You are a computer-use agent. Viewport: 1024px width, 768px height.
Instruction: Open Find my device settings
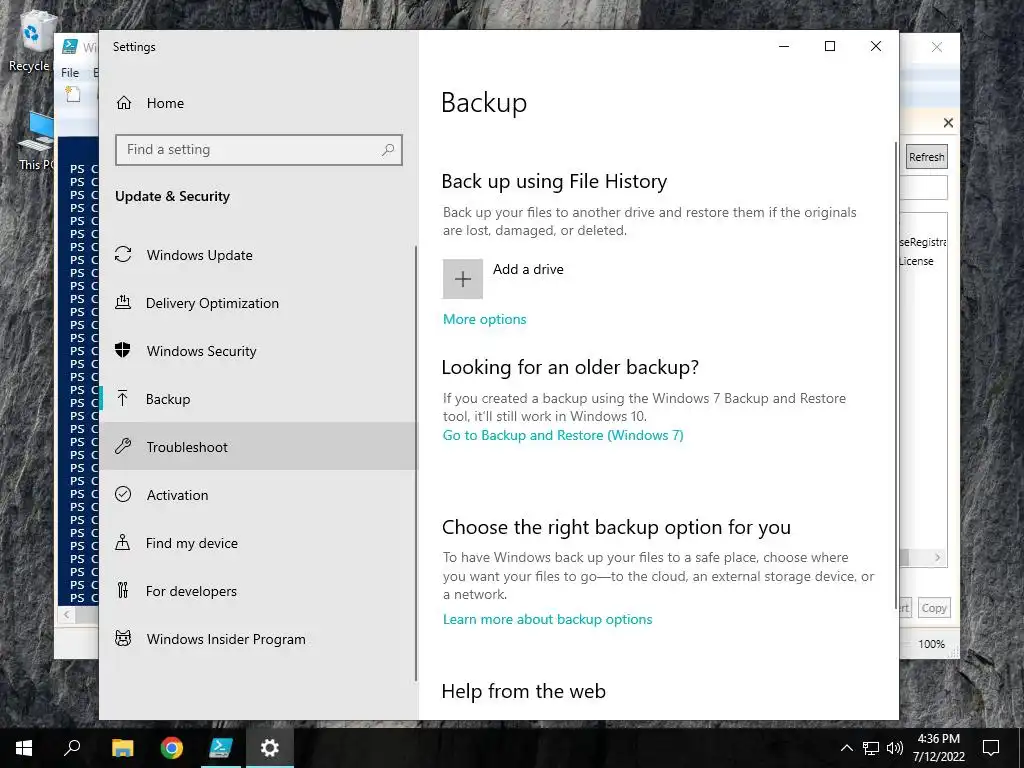pos(258,543)
